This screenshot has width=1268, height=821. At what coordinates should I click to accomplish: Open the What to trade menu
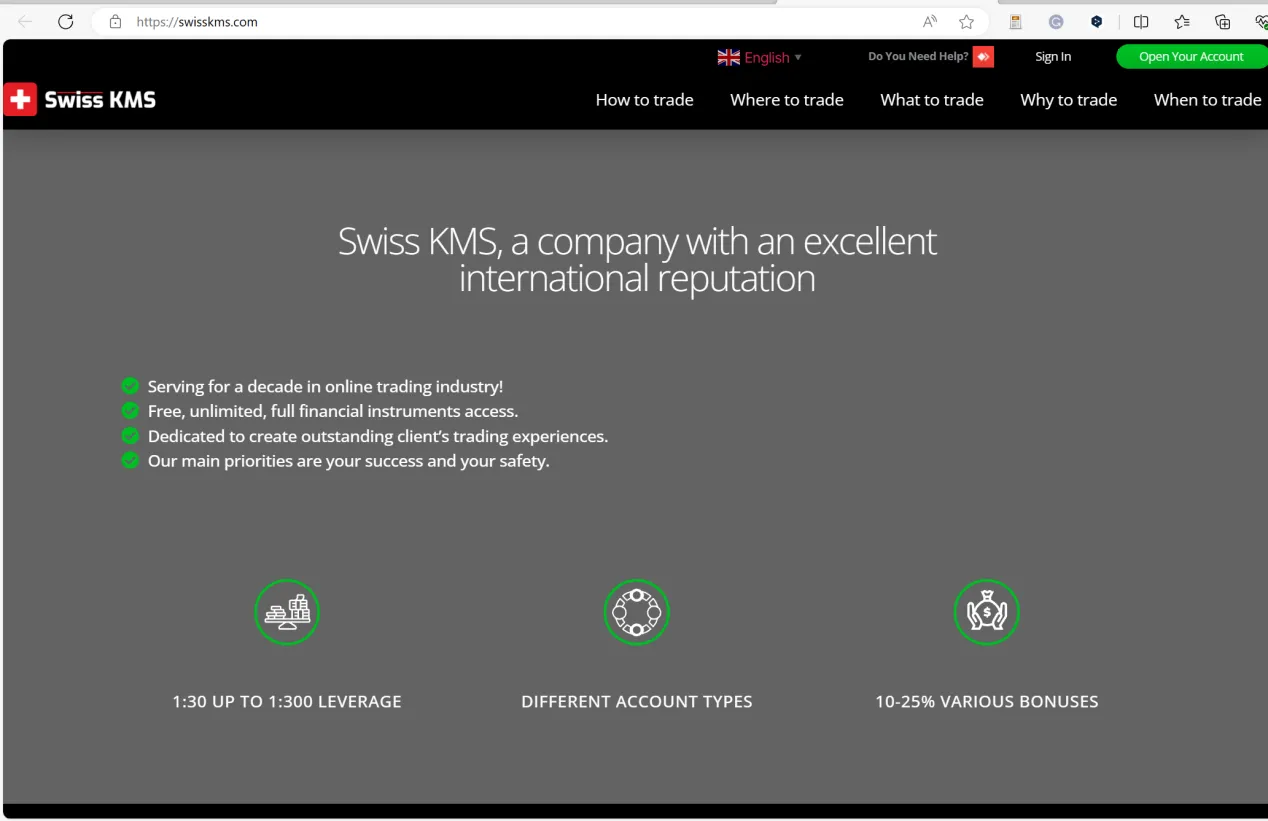(932, 100)
